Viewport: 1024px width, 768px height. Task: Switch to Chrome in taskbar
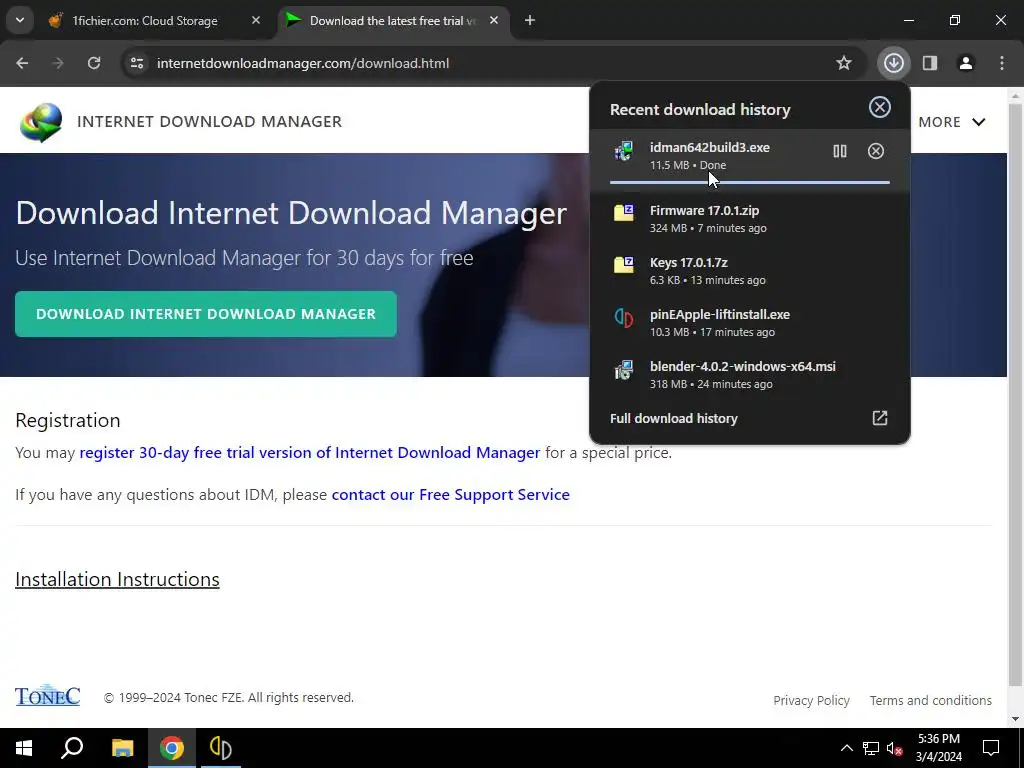click(x=172, y=748)
